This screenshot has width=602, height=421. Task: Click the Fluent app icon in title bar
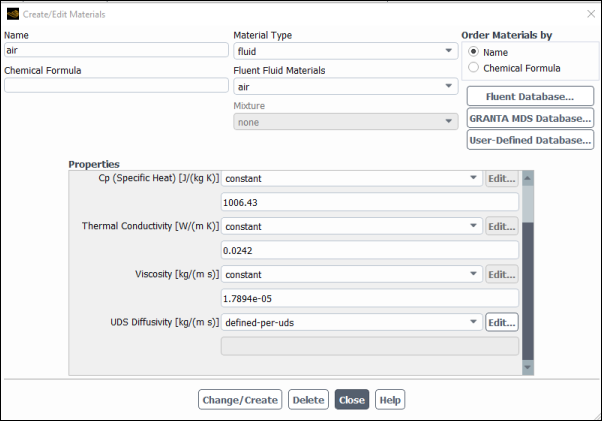point(12,14)
